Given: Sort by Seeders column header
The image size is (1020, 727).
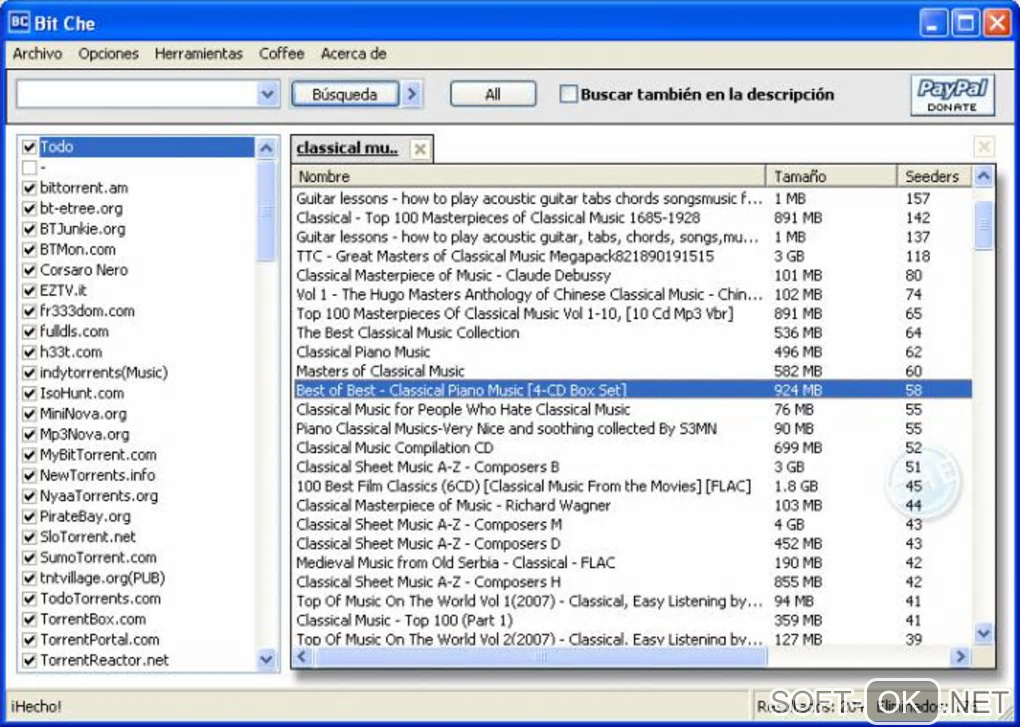Looking at the screenshot, I should point(934,176).
